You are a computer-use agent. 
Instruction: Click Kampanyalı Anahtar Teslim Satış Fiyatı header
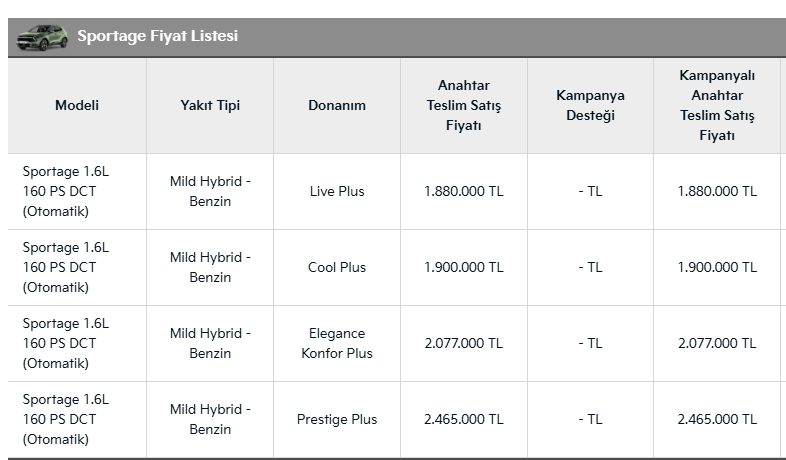point(717,105)
